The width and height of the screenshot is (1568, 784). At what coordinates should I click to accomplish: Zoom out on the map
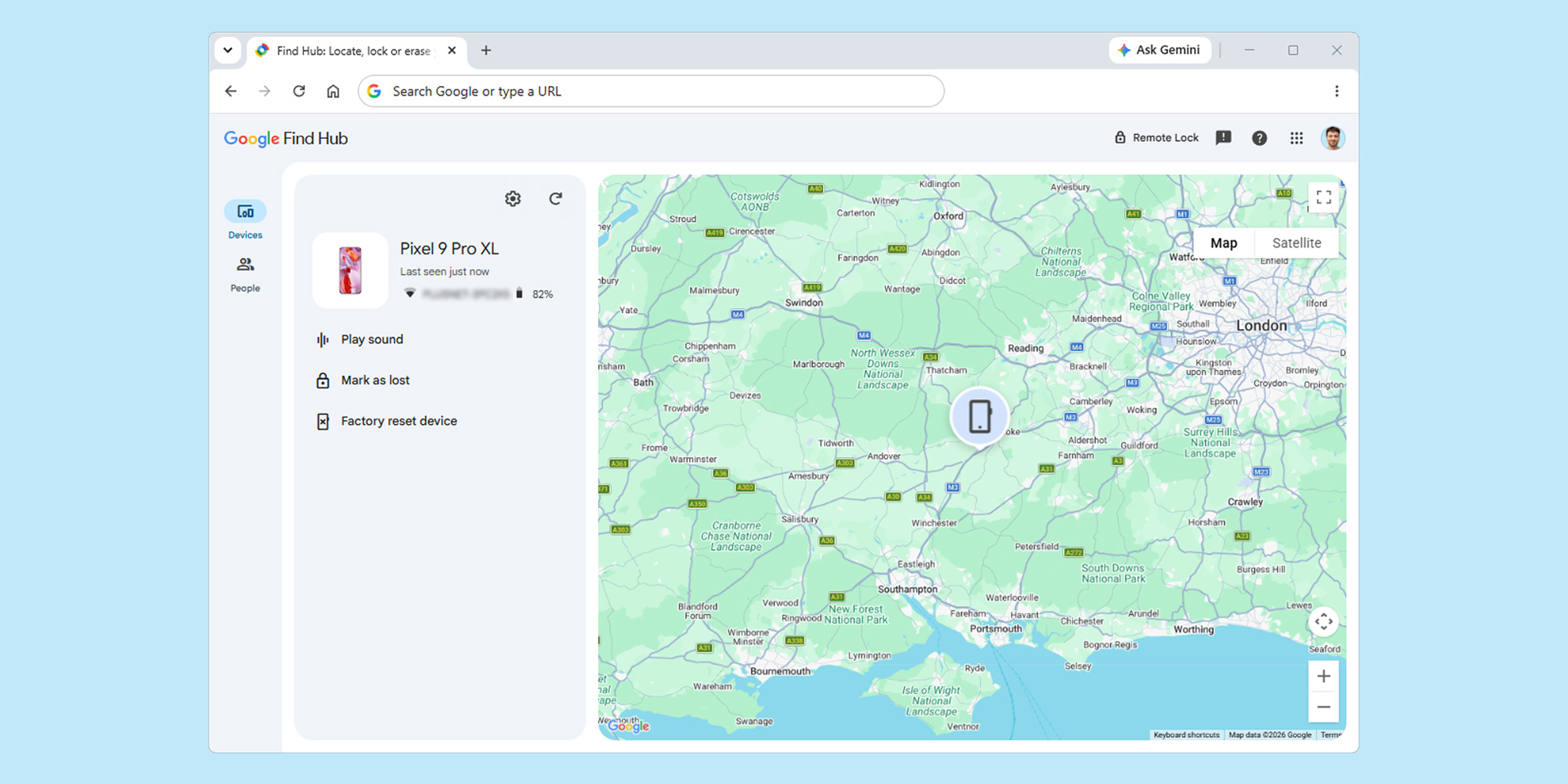1324,707
